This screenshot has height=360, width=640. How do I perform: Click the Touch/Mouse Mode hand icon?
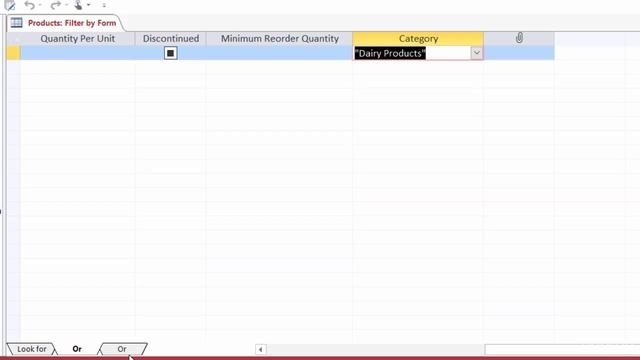[78, 5]
